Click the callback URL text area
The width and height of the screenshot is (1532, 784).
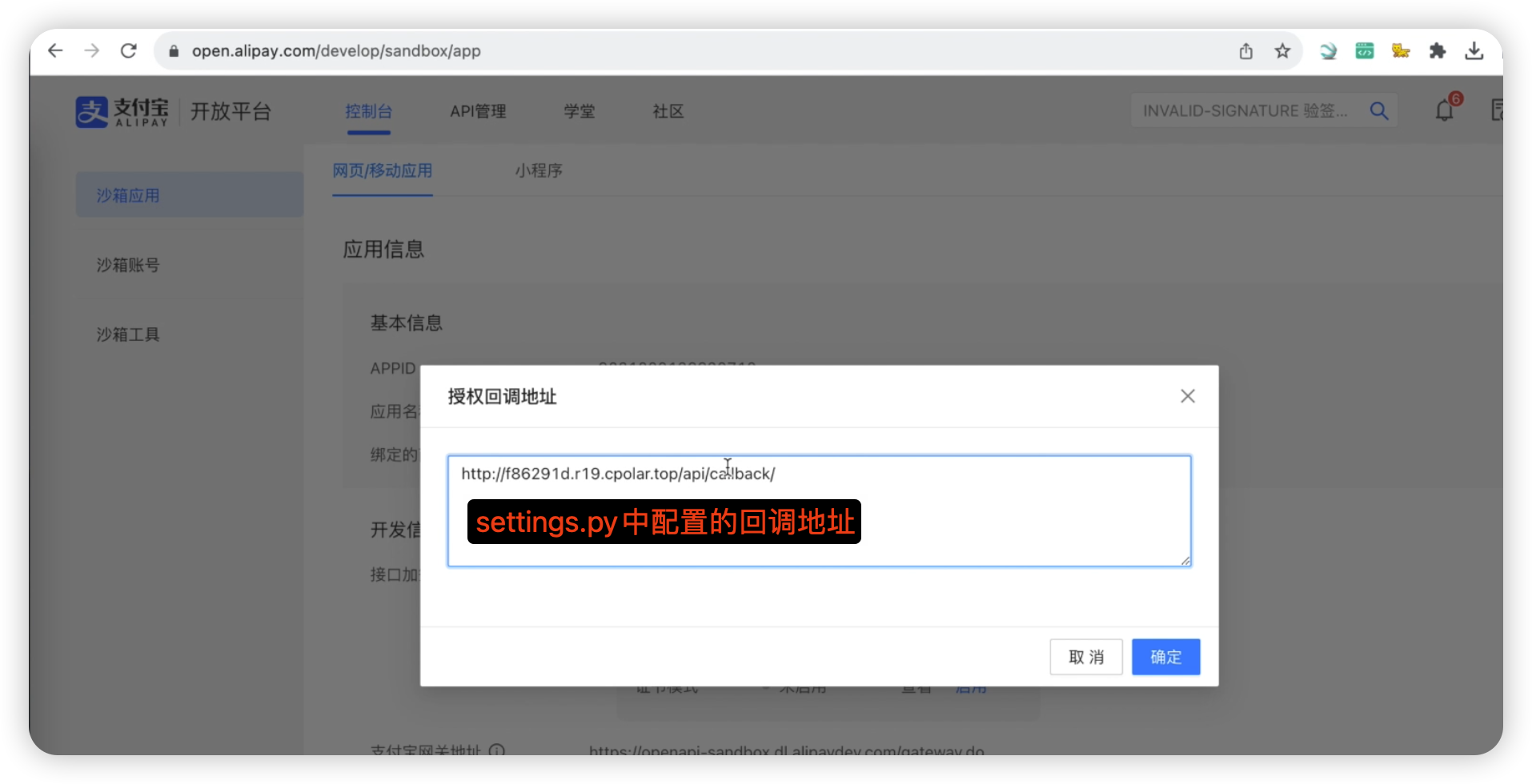(x=820, y=511)
